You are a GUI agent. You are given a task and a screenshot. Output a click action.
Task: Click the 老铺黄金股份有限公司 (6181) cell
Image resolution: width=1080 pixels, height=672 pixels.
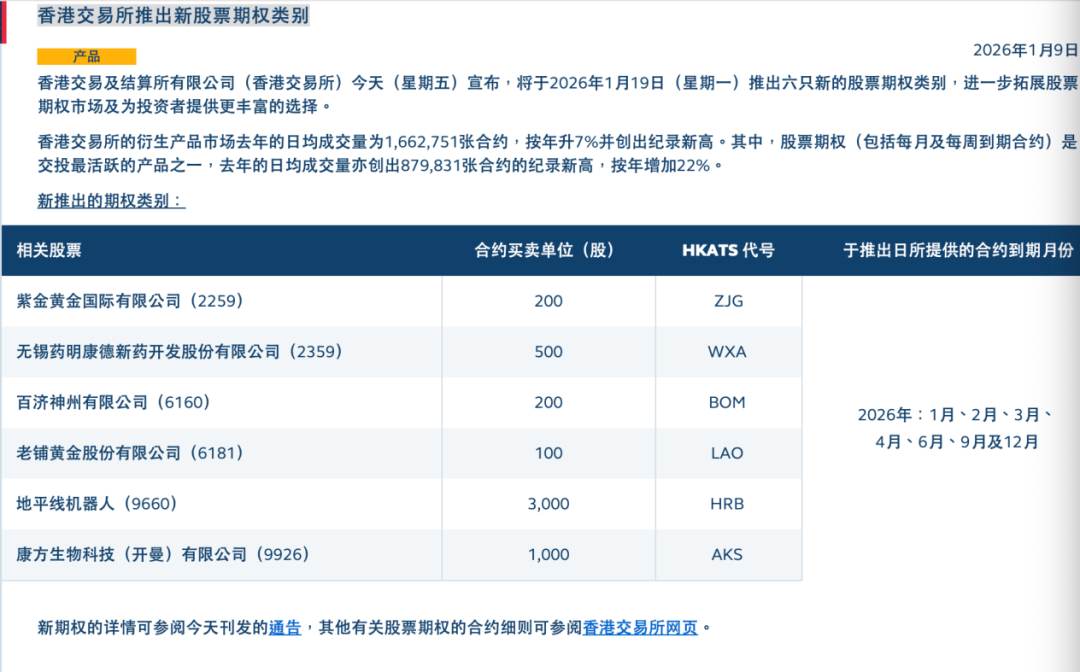(x=130, y=453)
